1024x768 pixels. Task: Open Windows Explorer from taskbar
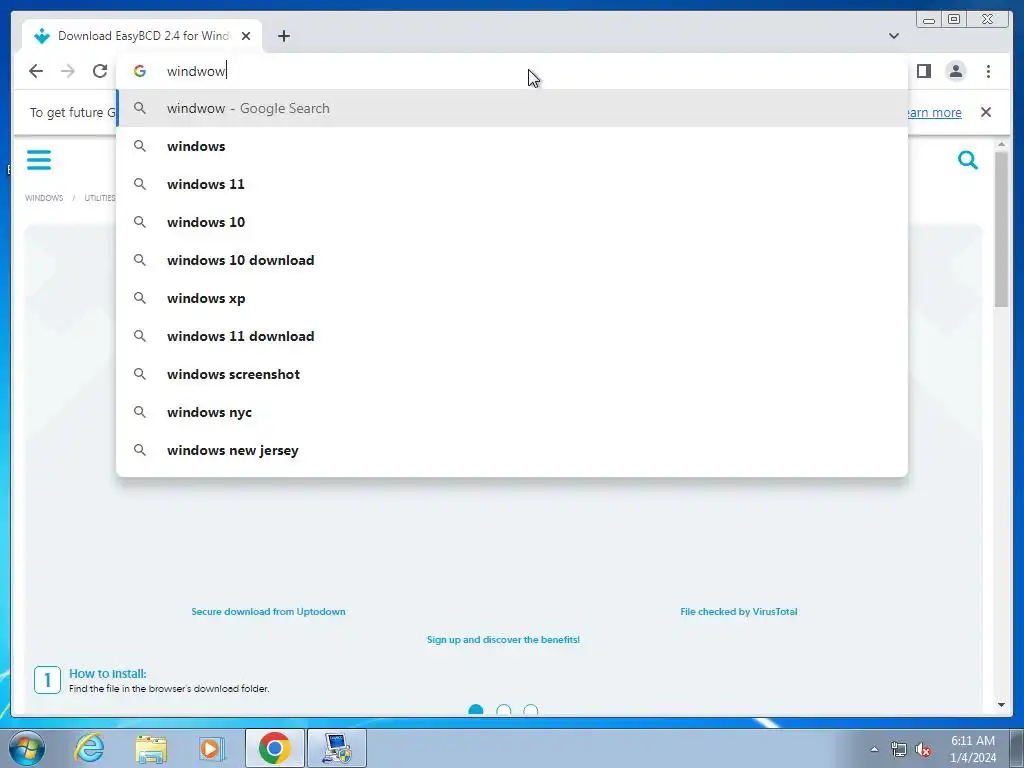pyautogui.click(x=151, y=748)
